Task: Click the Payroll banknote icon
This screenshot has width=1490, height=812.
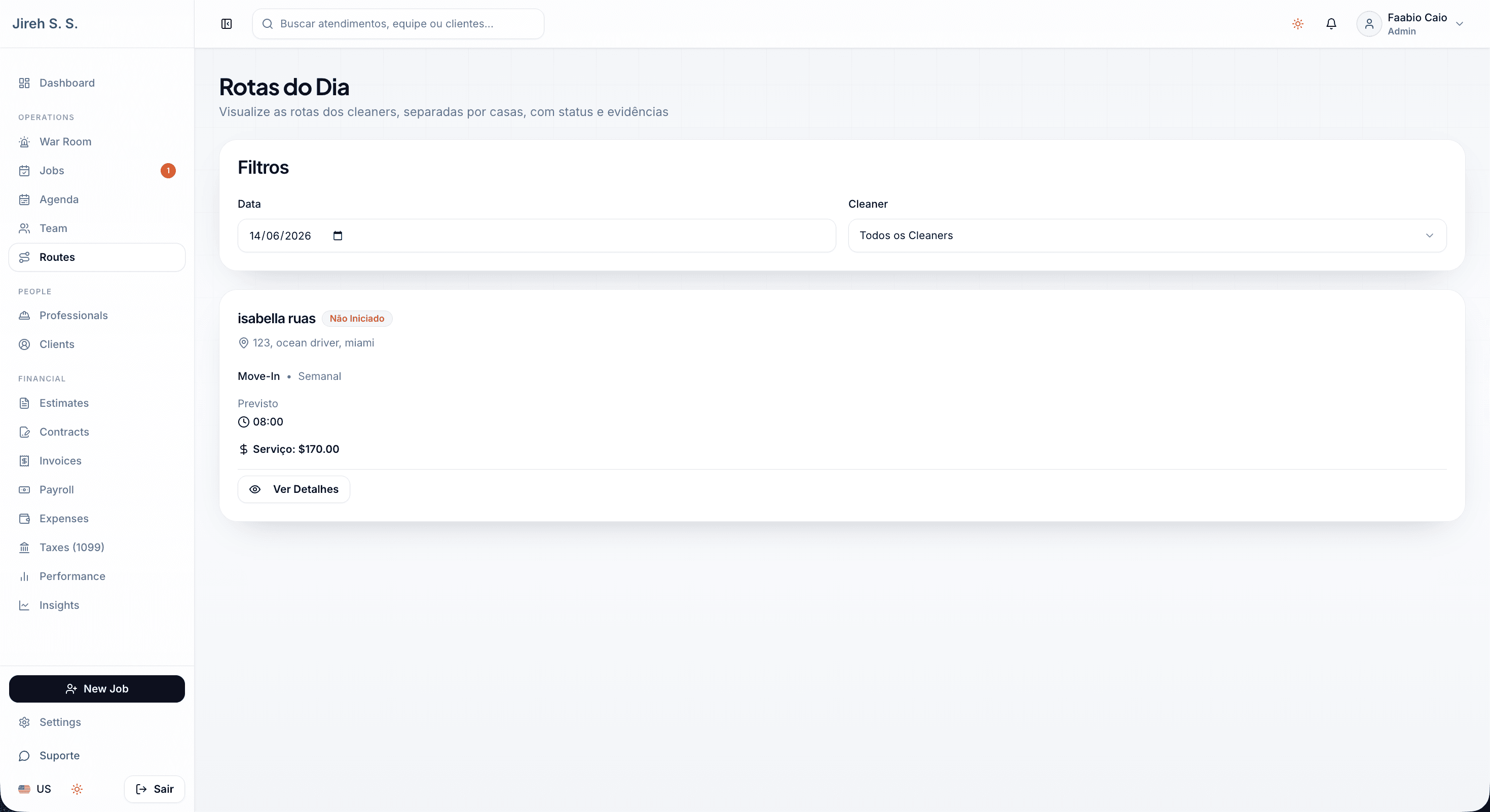Action: pyautogui.click(x=24, y=489)
